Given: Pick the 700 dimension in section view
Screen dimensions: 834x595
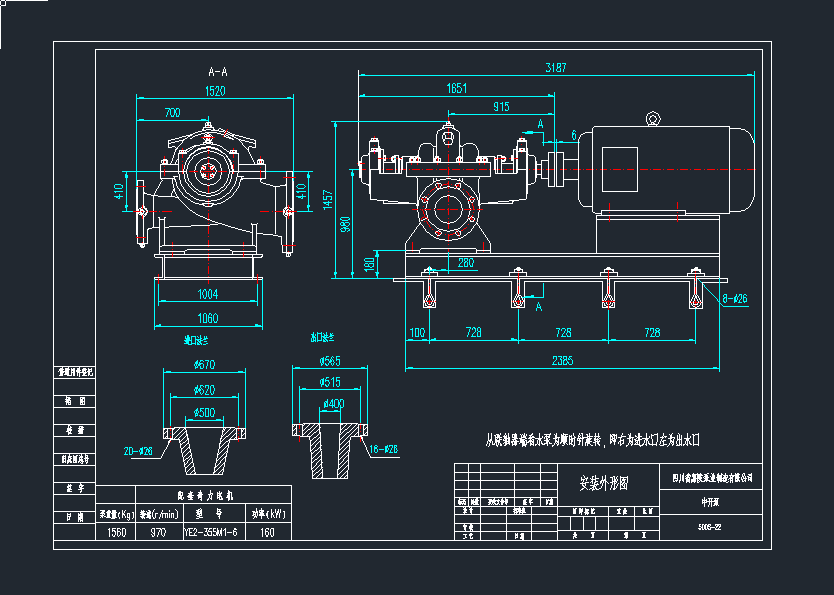Looking at the screenshot, I should tap(173, 111).
